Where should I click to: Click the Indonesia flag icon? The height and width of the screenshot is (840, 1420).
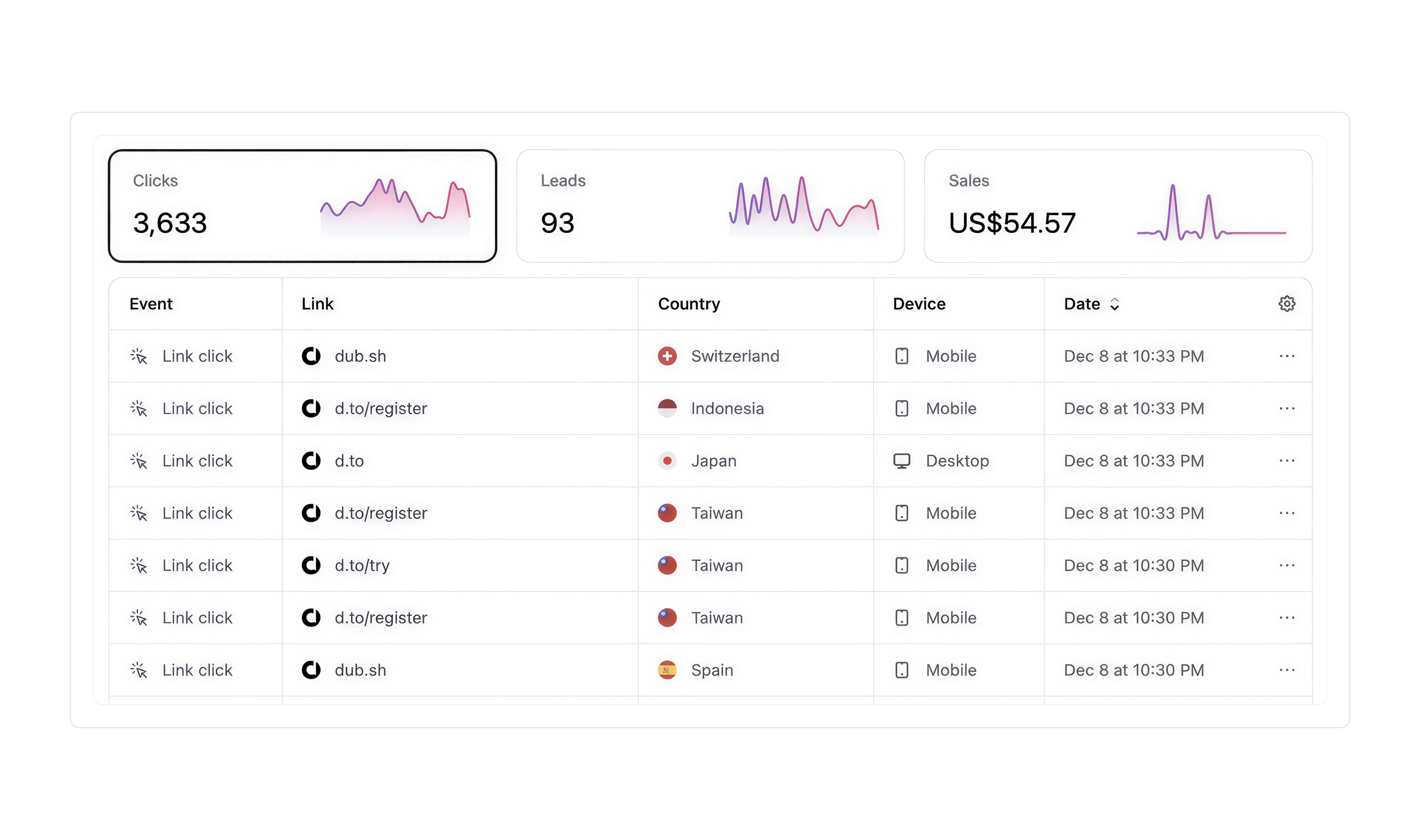coord(667,408)
